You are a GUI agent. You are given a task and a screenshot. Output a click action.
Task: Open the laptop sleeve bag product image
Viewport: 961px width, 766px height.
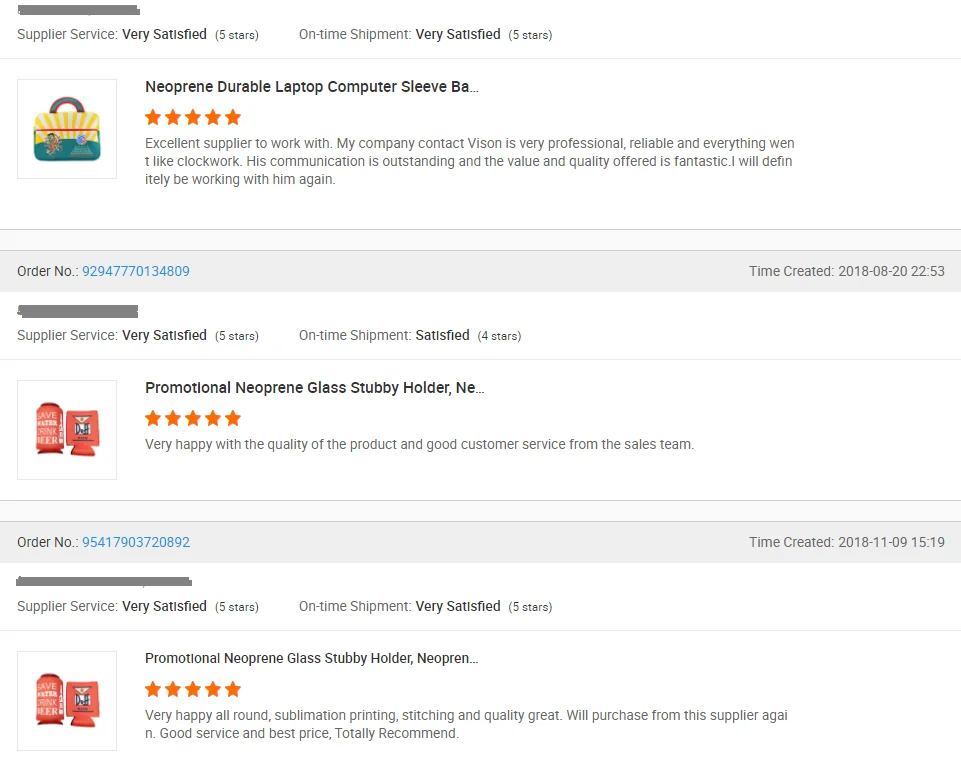coord(67,129)
